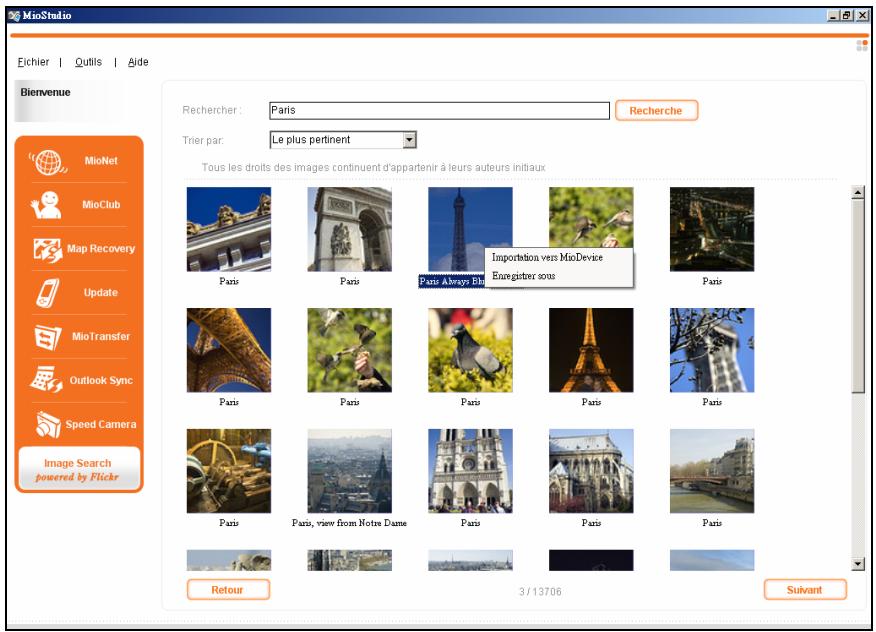
Task: Launch the Map Recovery icon
Action: tap(47, 249)
